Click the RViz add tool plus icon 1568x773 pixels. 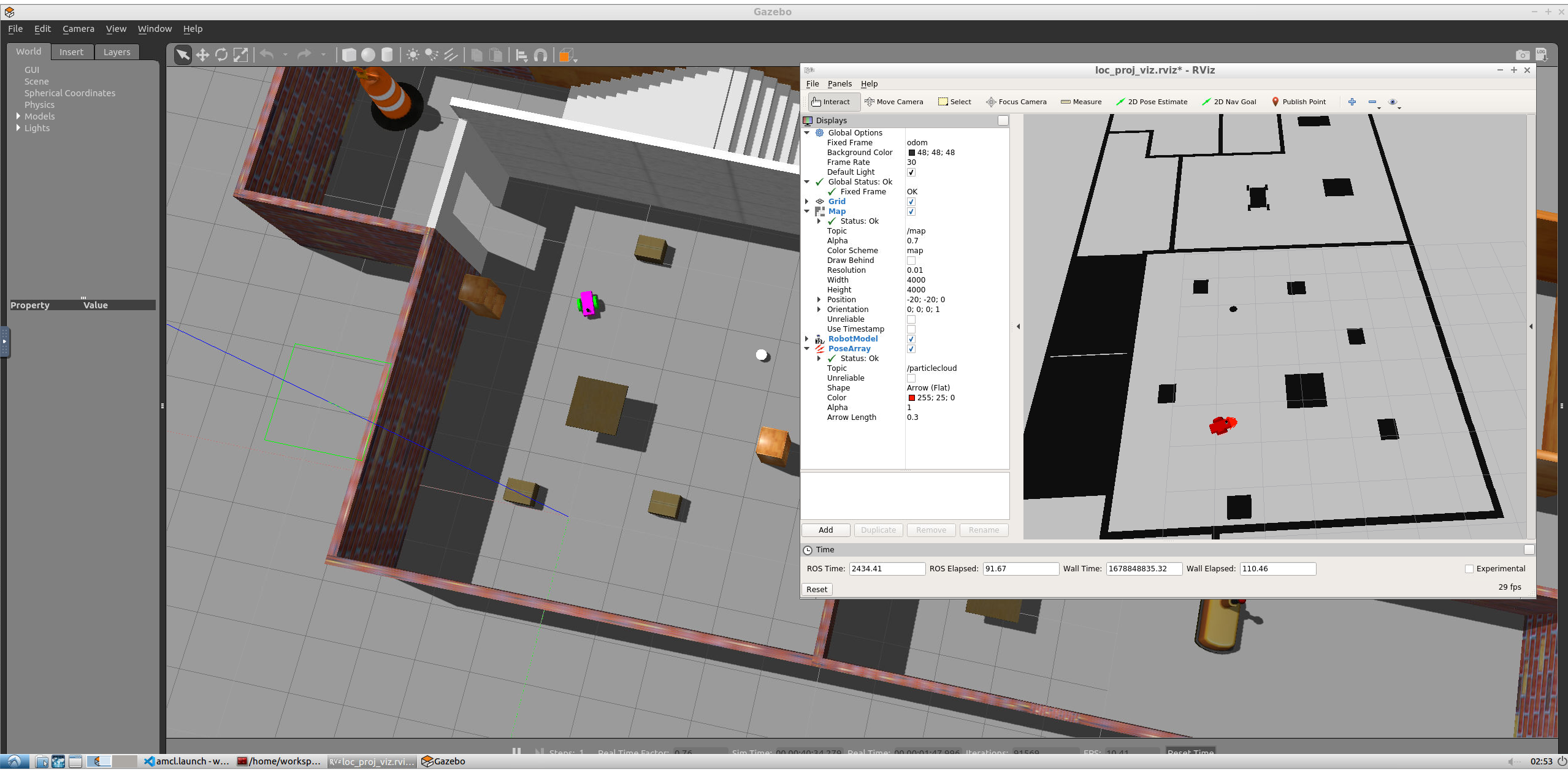[1352, 102]
